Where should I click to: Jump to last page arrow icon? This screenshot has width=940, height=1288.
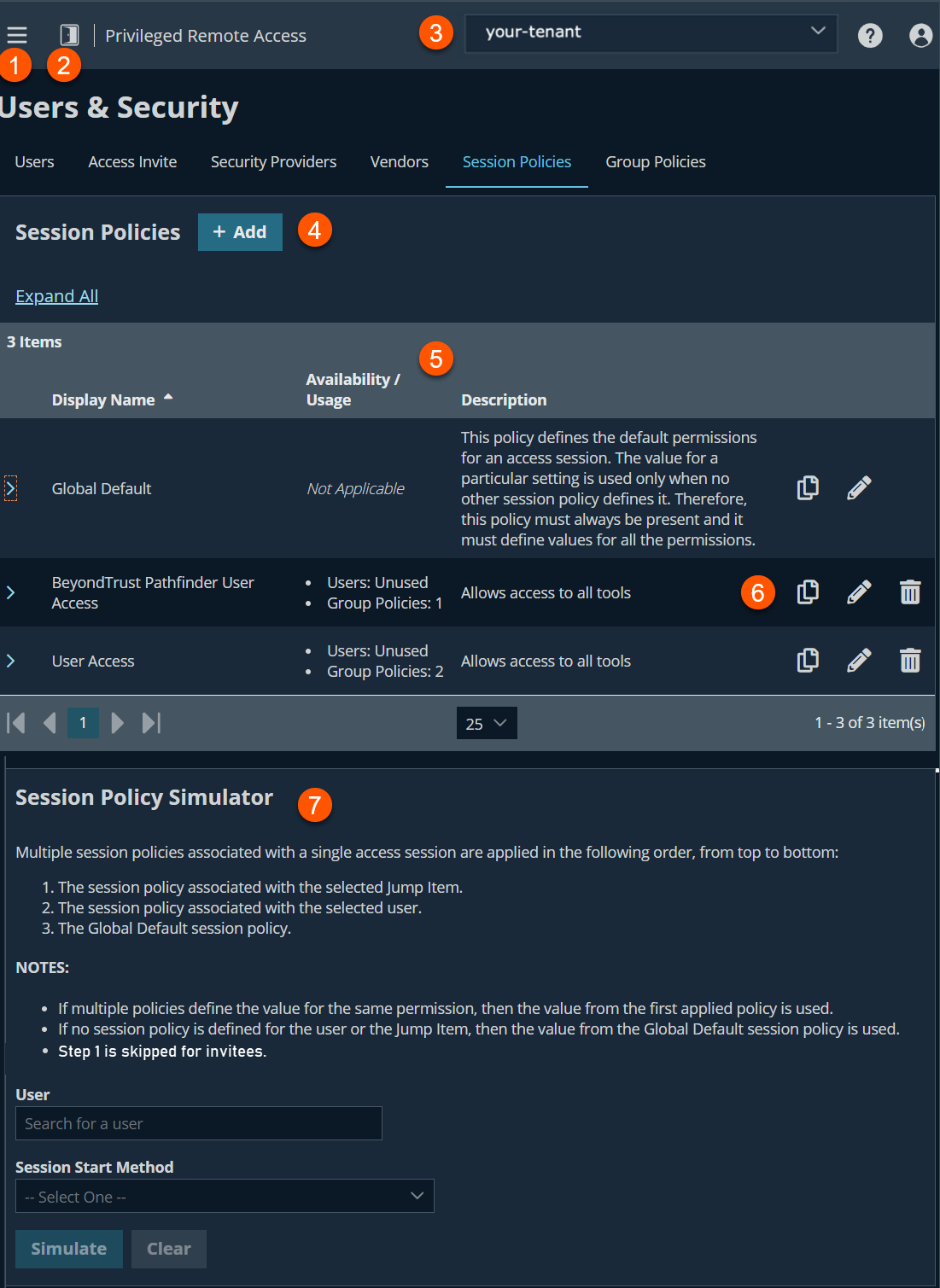click(x=151, y=722)
